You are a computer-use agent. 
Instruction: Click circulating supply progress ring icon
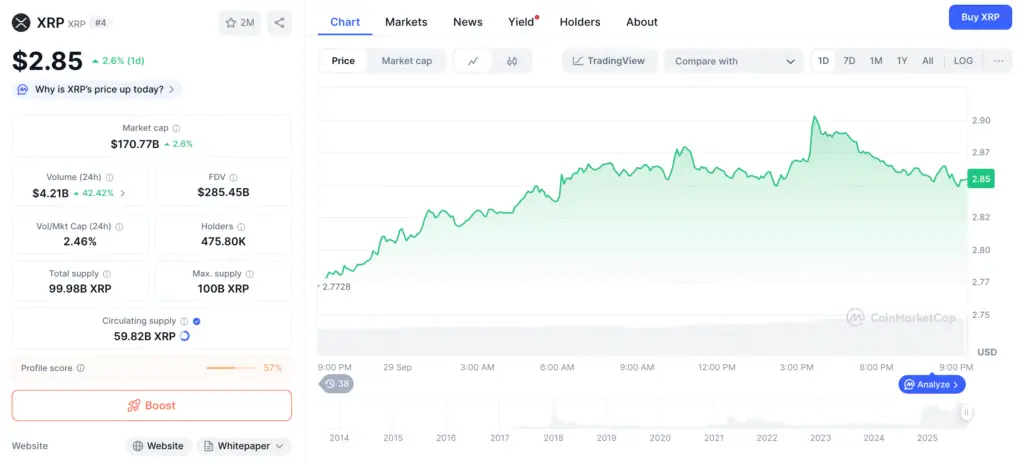pos(185,336)
